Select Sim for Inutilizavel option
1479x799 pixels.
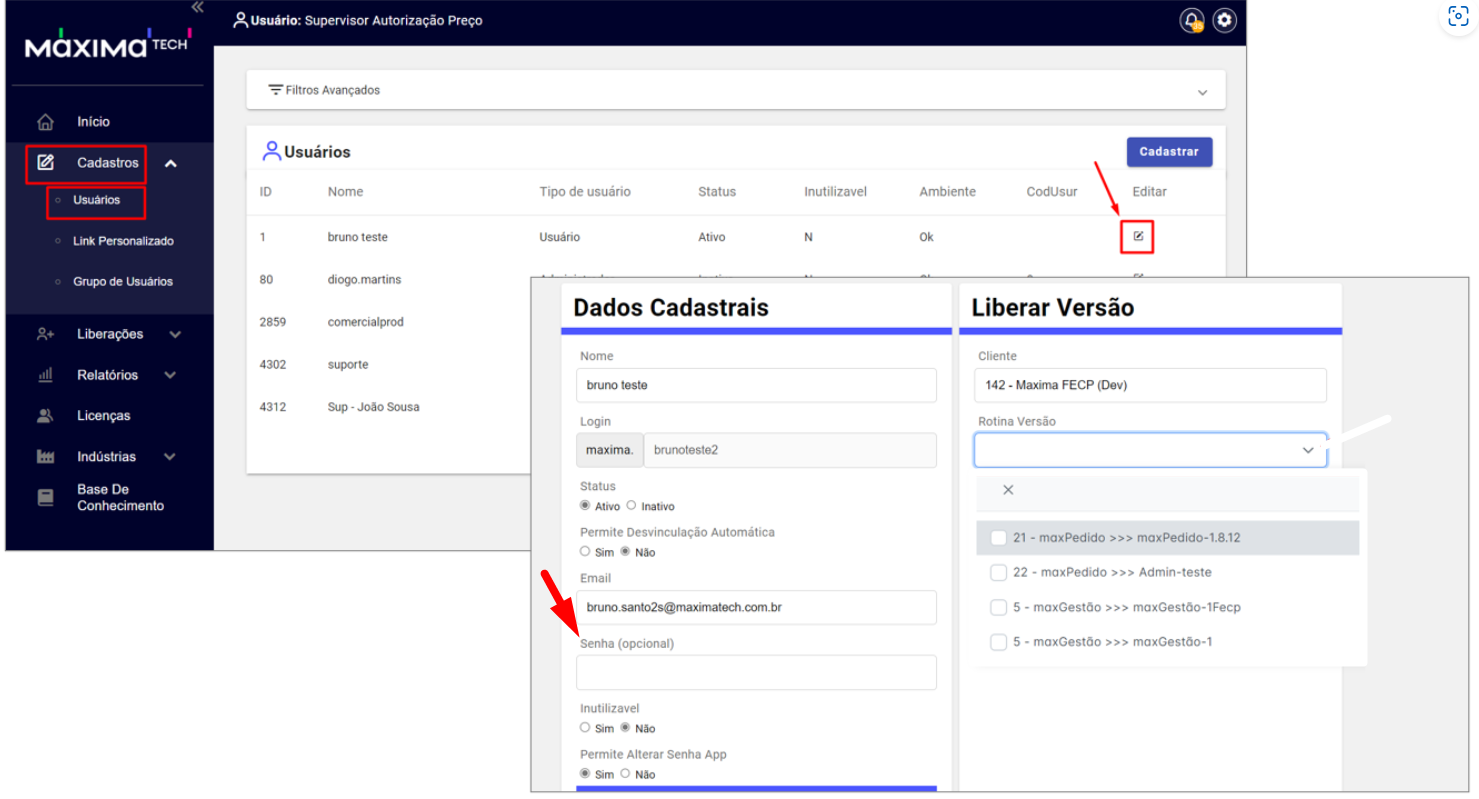[586, 728]
